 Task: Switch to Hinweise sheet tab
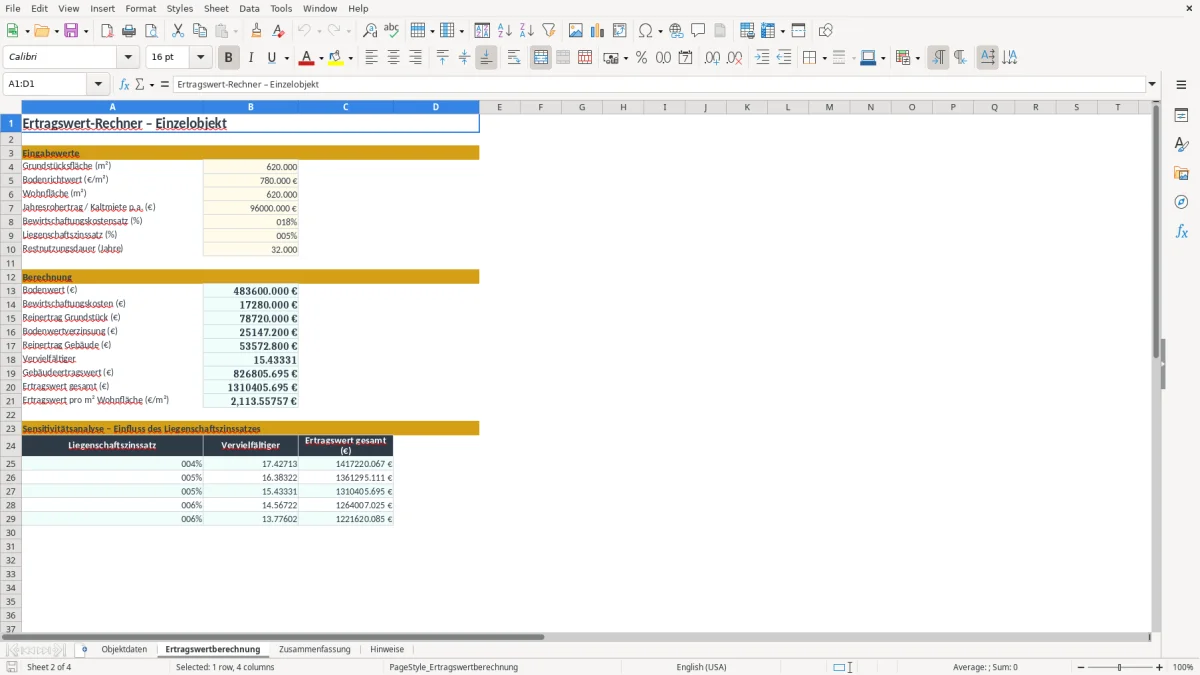[387, 649]
